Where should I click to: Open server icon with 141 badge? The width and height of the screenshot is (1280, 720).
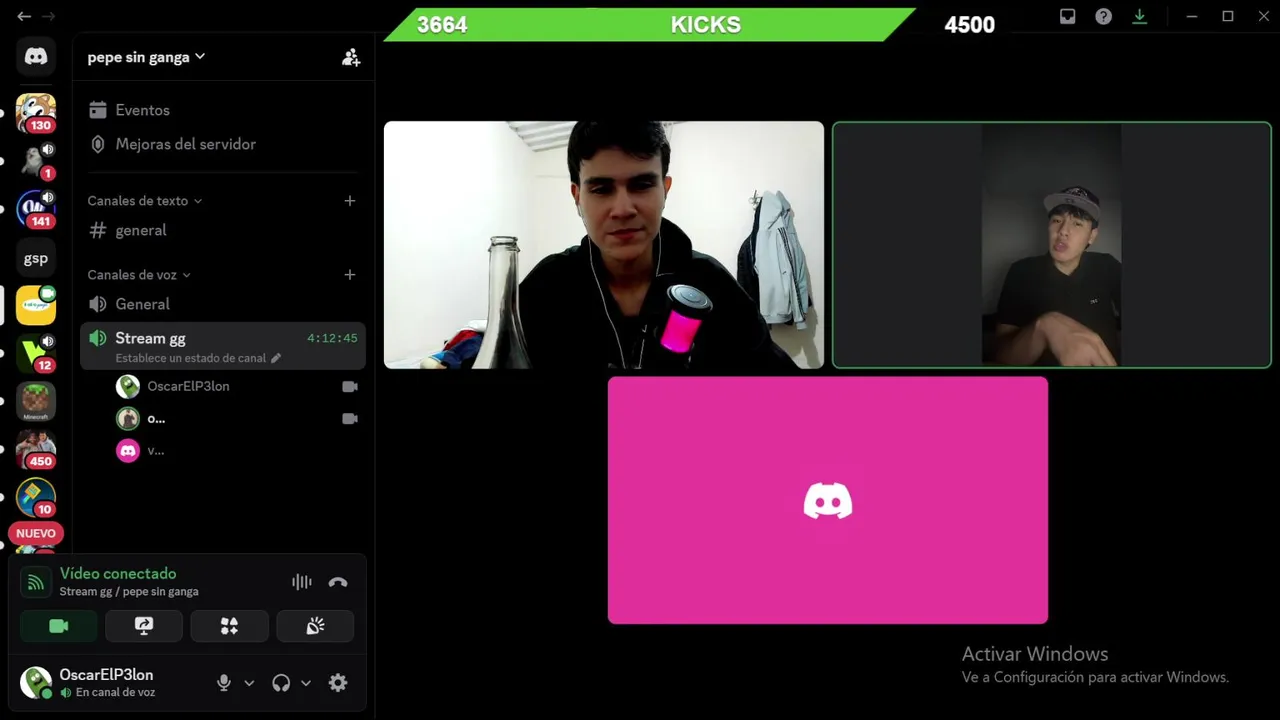tap(36, 209)
